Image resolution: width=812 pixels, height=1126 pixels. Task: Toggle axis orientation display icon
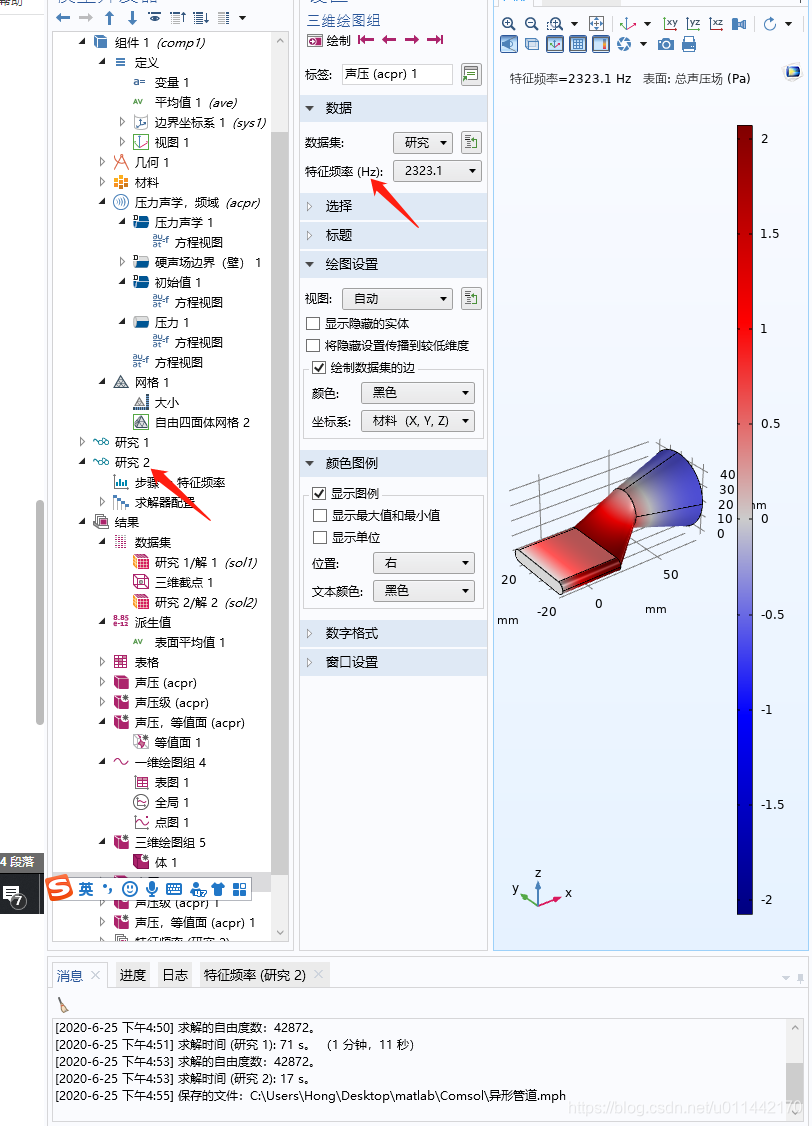[555, 45]
